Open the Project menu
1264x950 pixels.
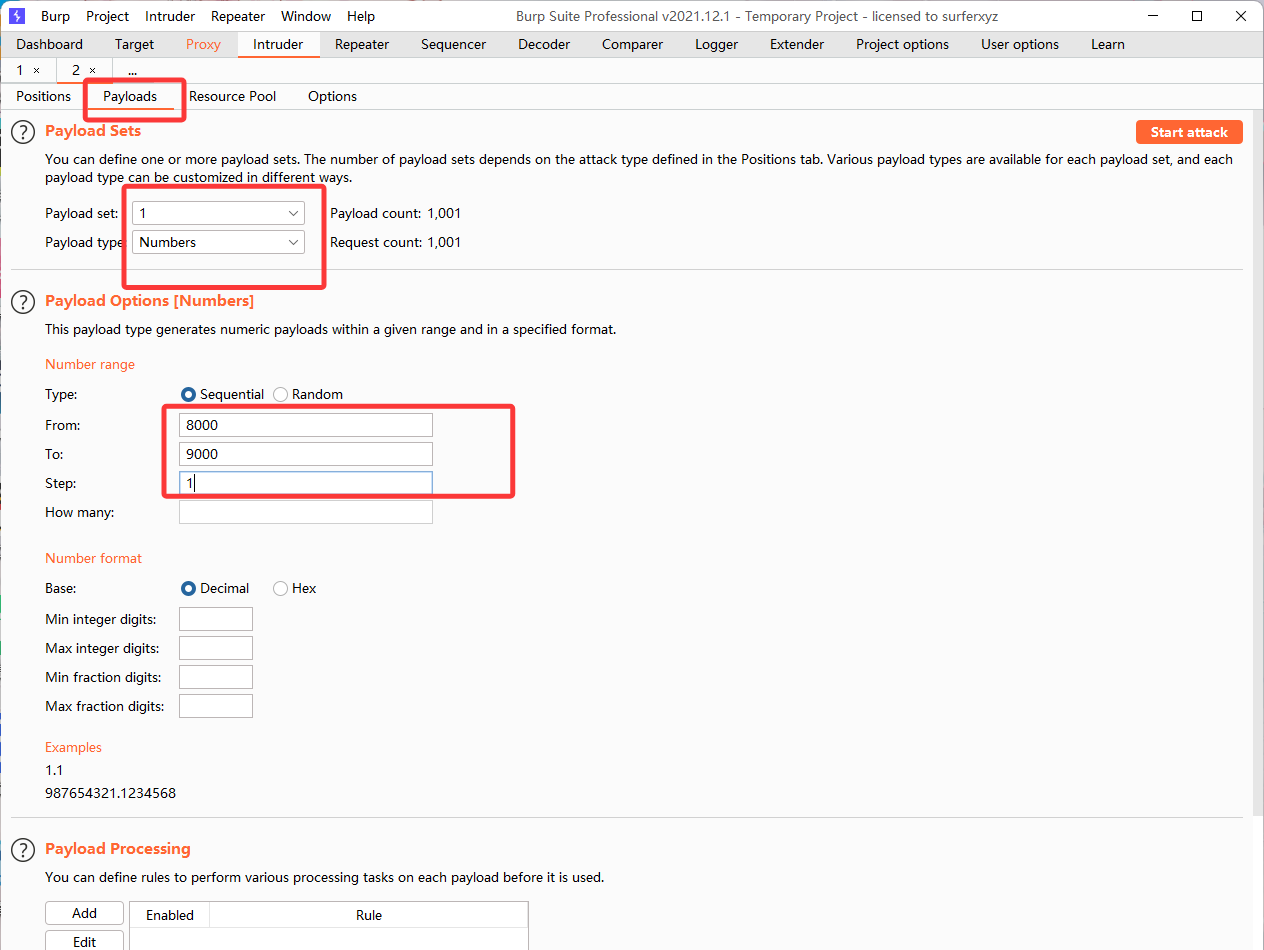click(107, 16)
